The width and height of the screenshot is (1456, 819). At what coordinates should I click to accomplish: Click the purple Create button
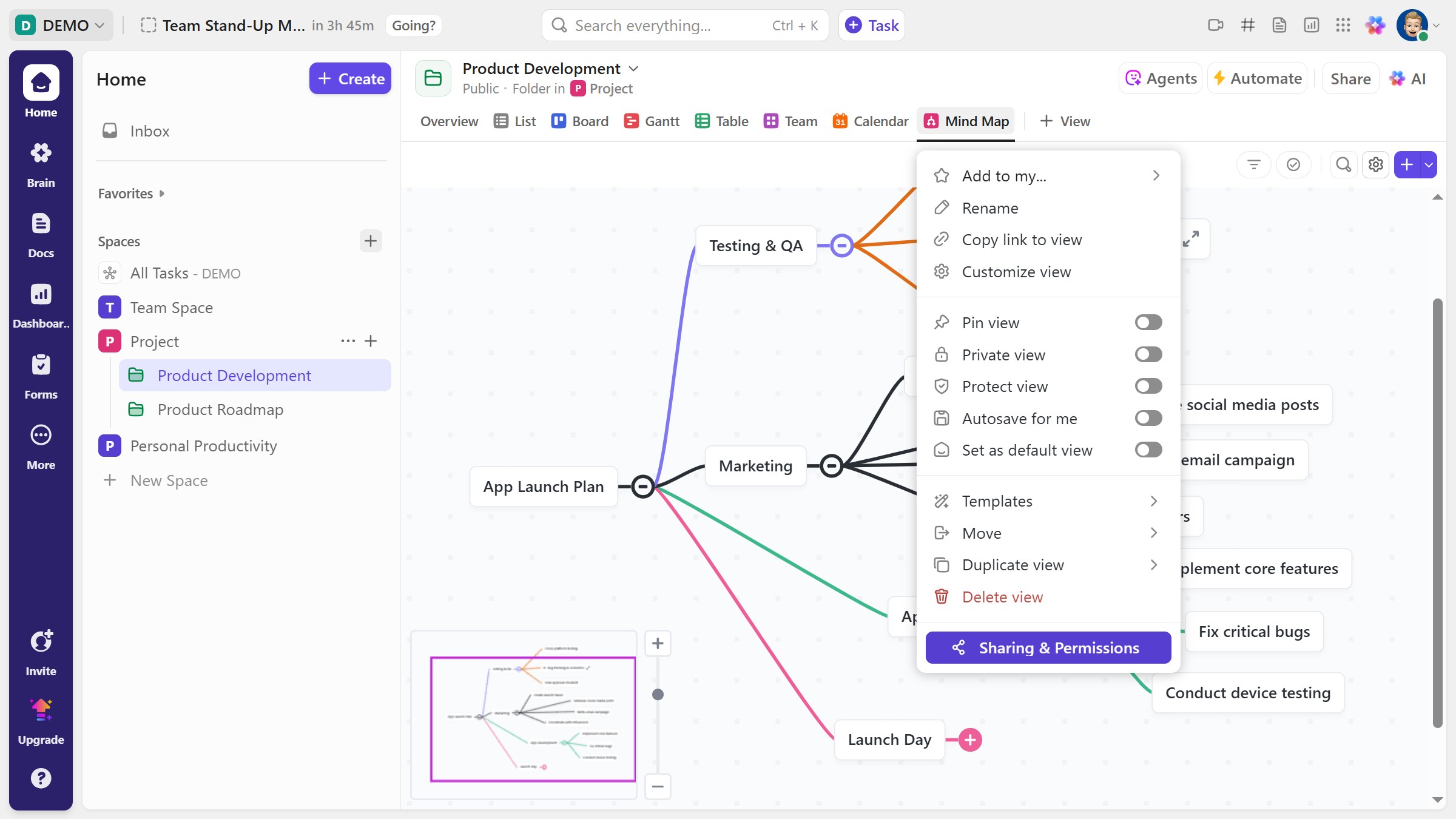tap(350, 79)
